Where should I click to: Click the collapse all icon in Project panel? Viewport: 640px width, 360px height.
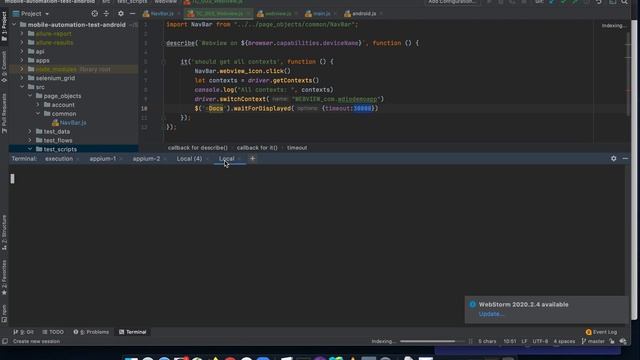tap(107, 13)
